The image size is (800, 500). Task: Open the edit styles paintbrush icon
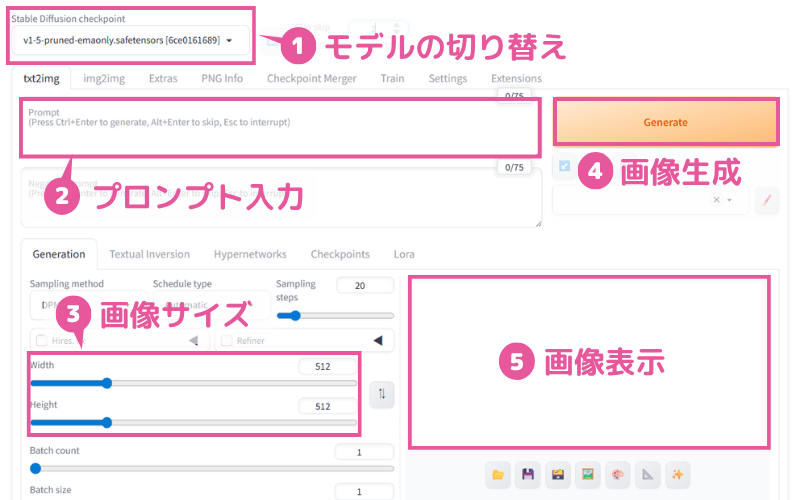[767, 200]
